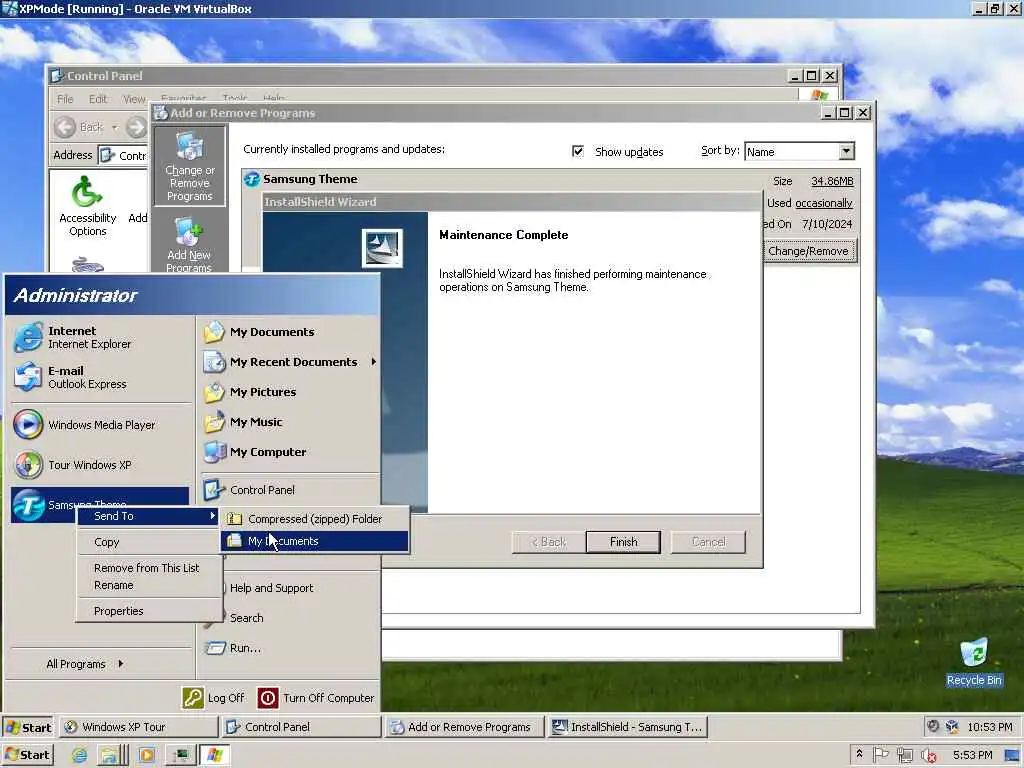
Task: Select Remove from This List
Action: 150,568
